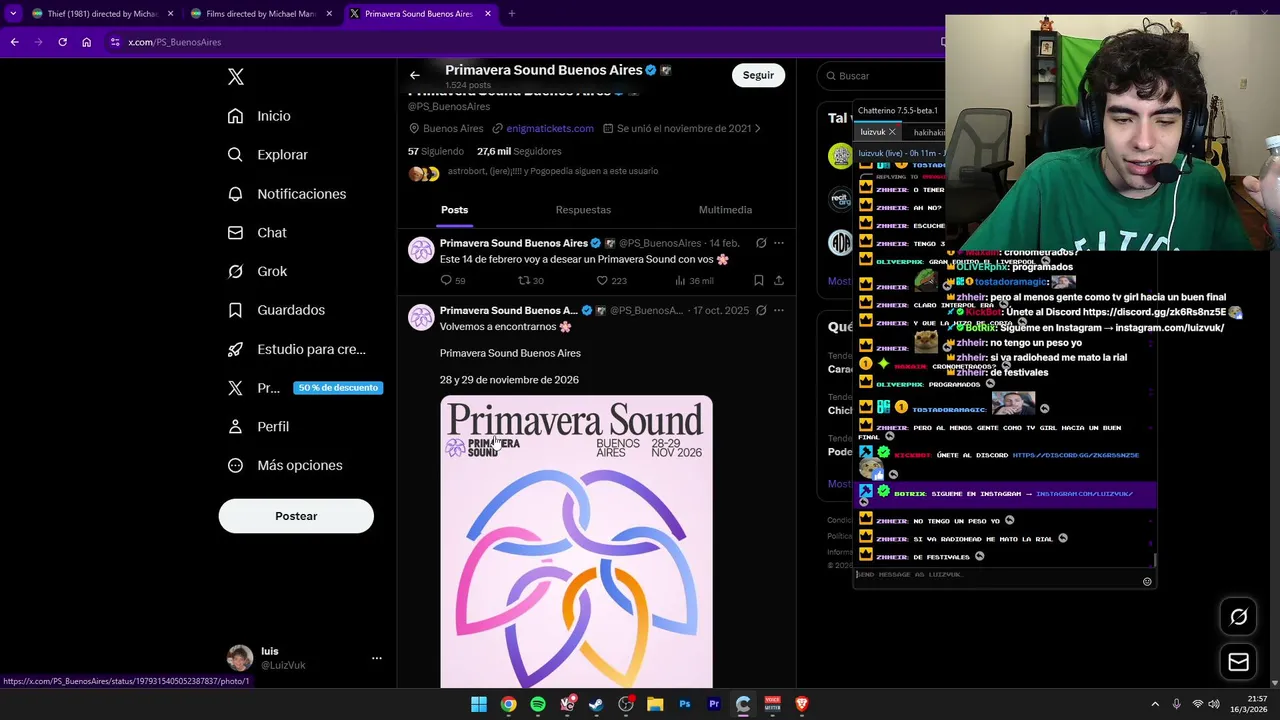Open Grok explain icon on 14 feb. post
The image size is (1280, 720).
click(761, 243)
